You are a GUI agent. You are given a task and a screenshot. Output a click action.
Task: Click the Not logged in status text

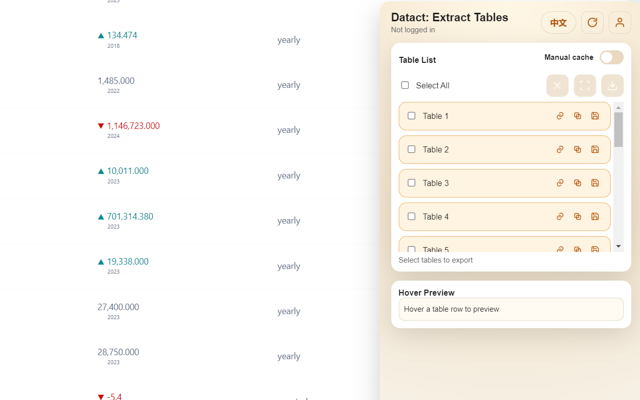coord(413,30)
